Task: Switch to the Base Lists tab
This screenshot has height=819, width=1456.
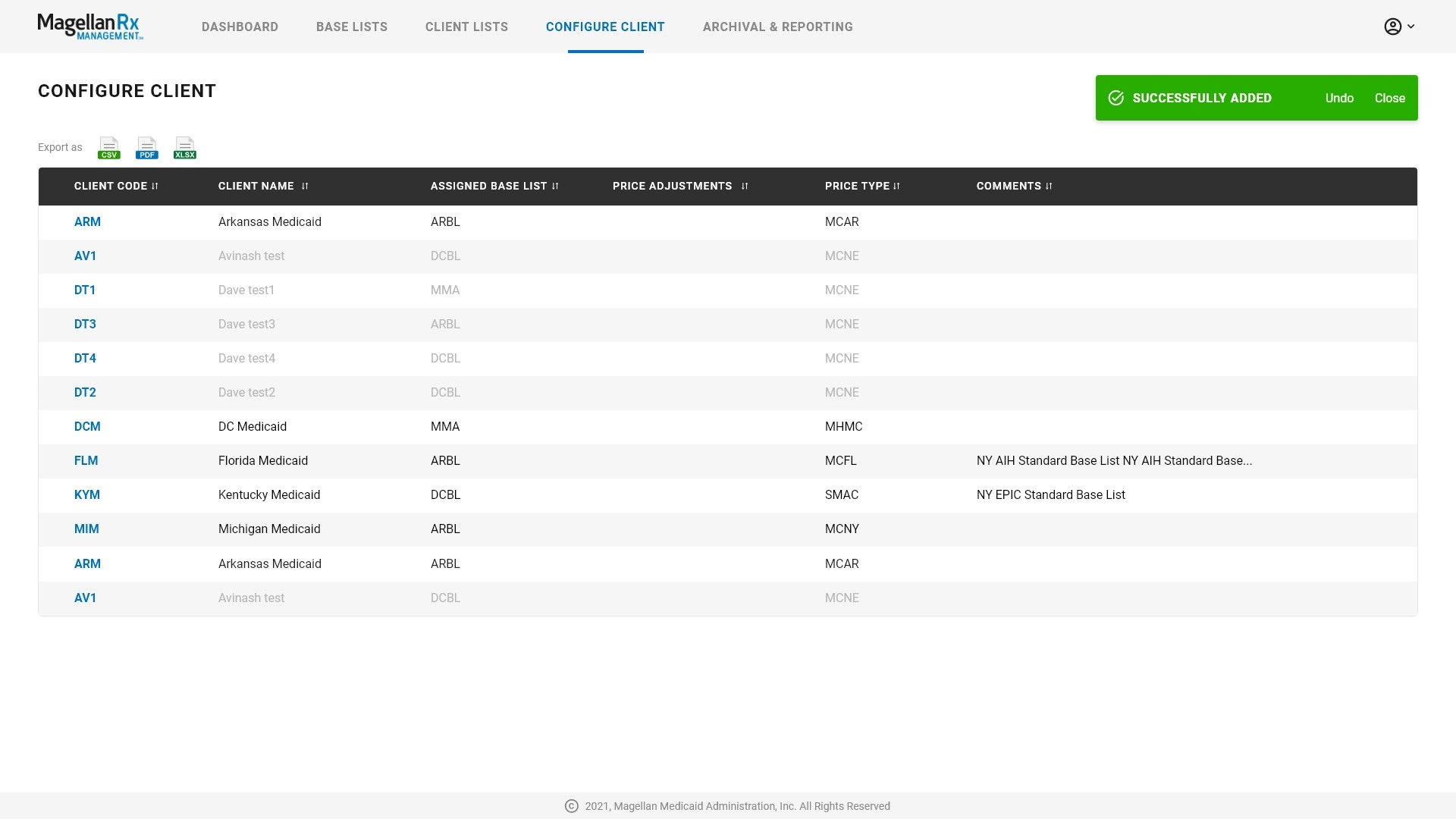Action: [352, 27]
